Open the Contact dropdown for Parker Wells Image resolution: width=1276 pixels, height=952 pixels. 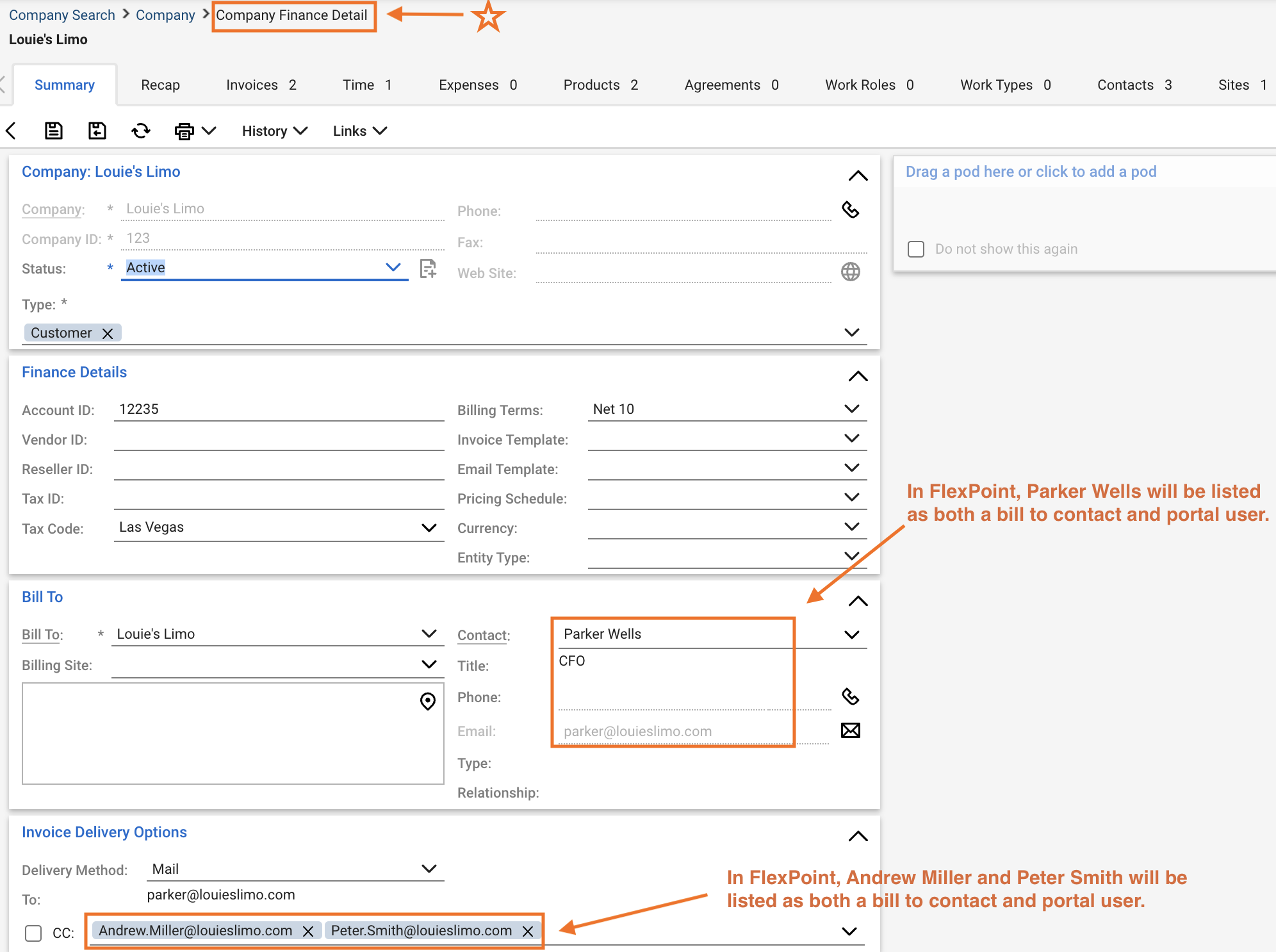point(852,635)
